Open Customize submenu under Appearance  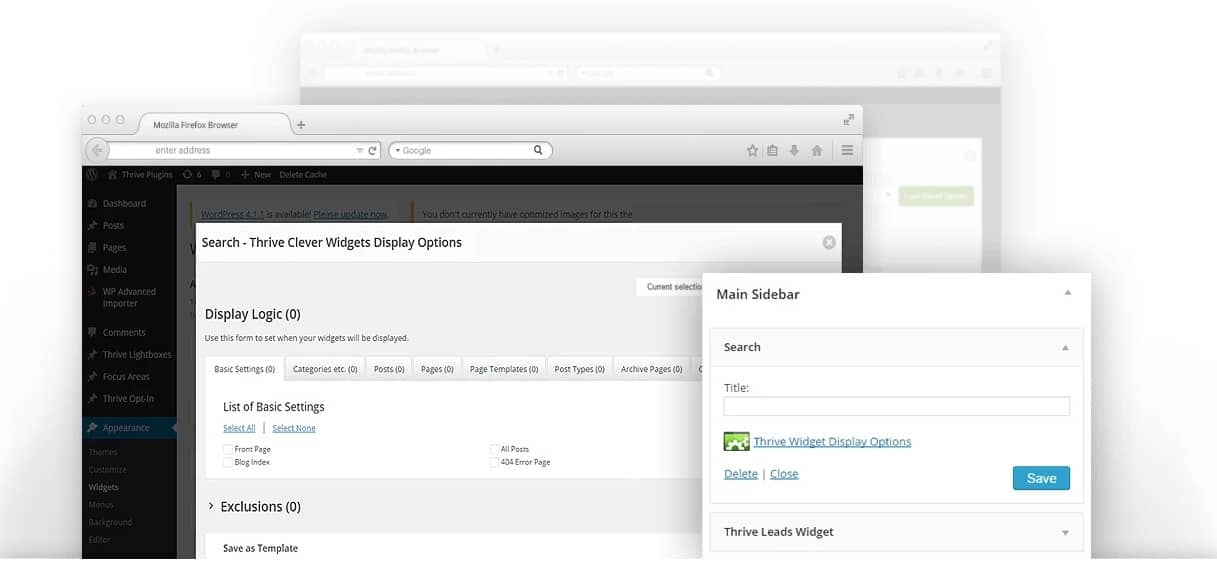pyautogui.click(x=108, y=469)
